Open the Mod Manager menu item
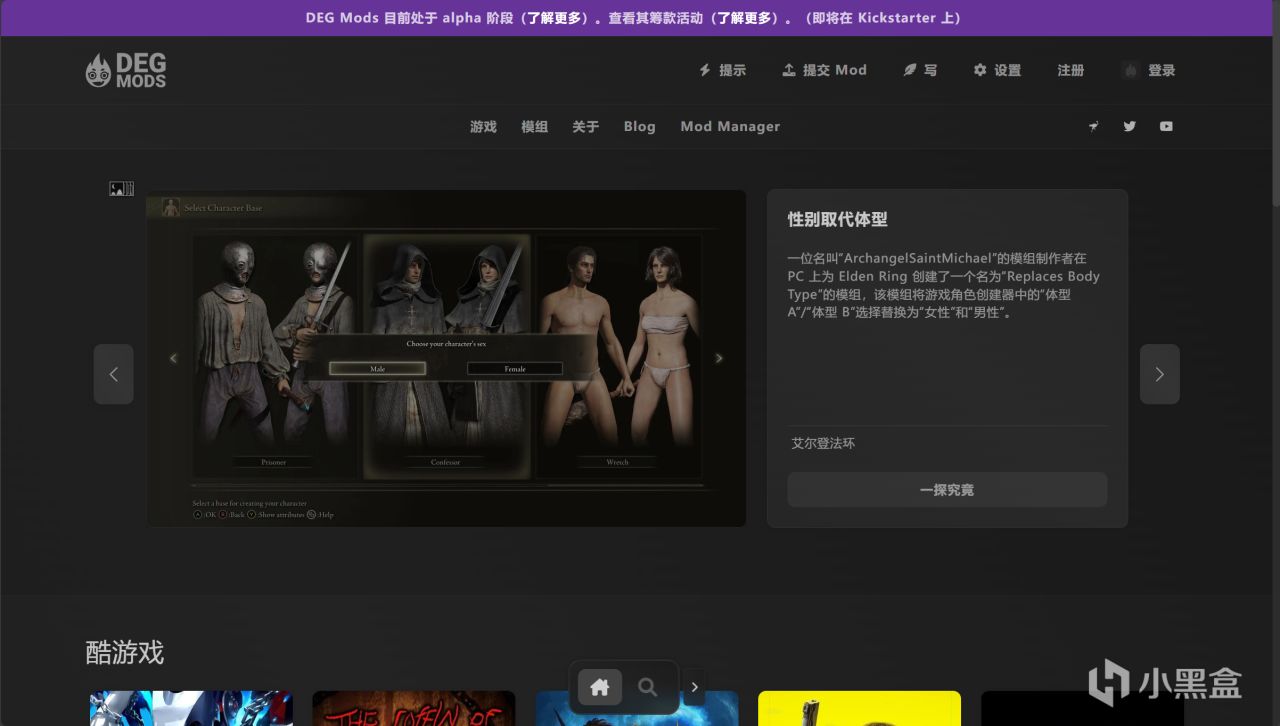The height and width of the screenshot is (726, 1280). click(730, 126)
